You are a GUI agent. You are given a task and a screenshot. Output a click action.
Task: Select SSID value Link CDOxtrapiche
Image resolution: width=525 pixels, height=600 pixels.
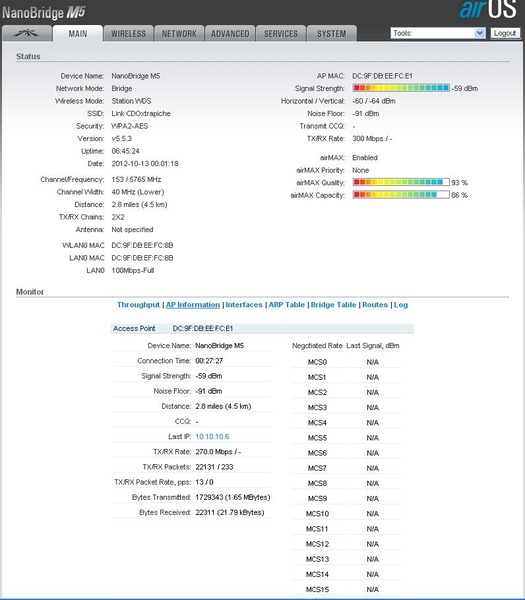141,114
